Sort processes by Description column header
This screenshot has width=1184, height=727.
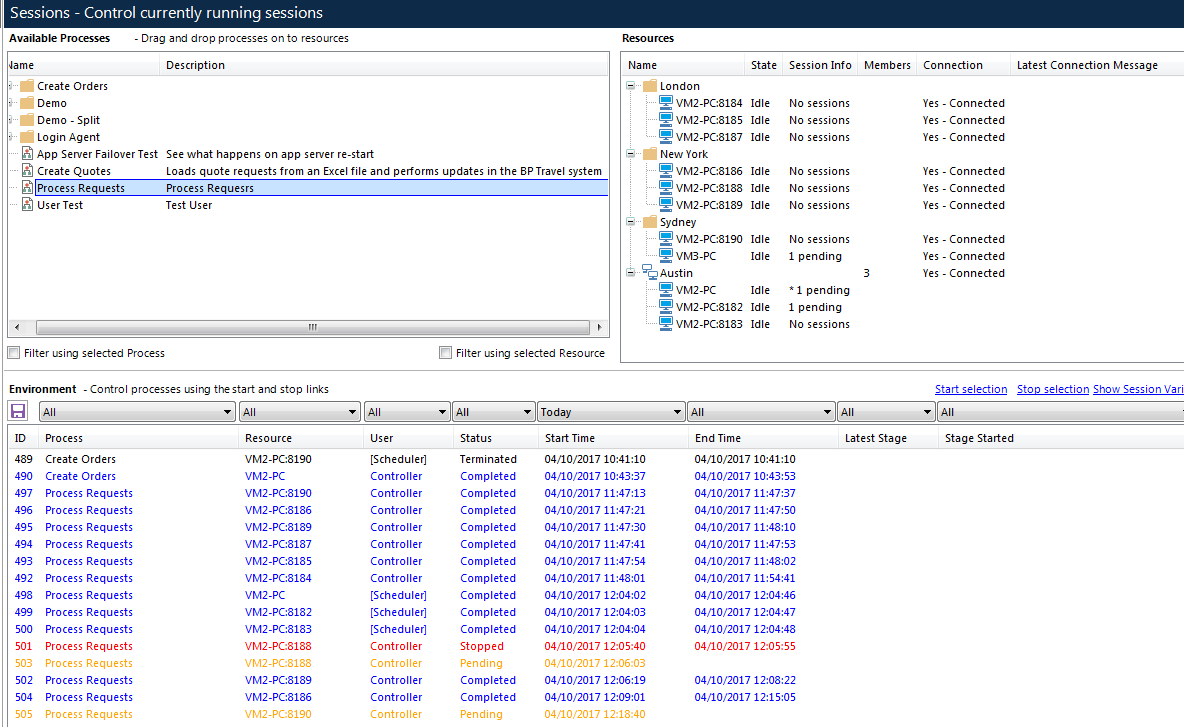coord(383,65)
